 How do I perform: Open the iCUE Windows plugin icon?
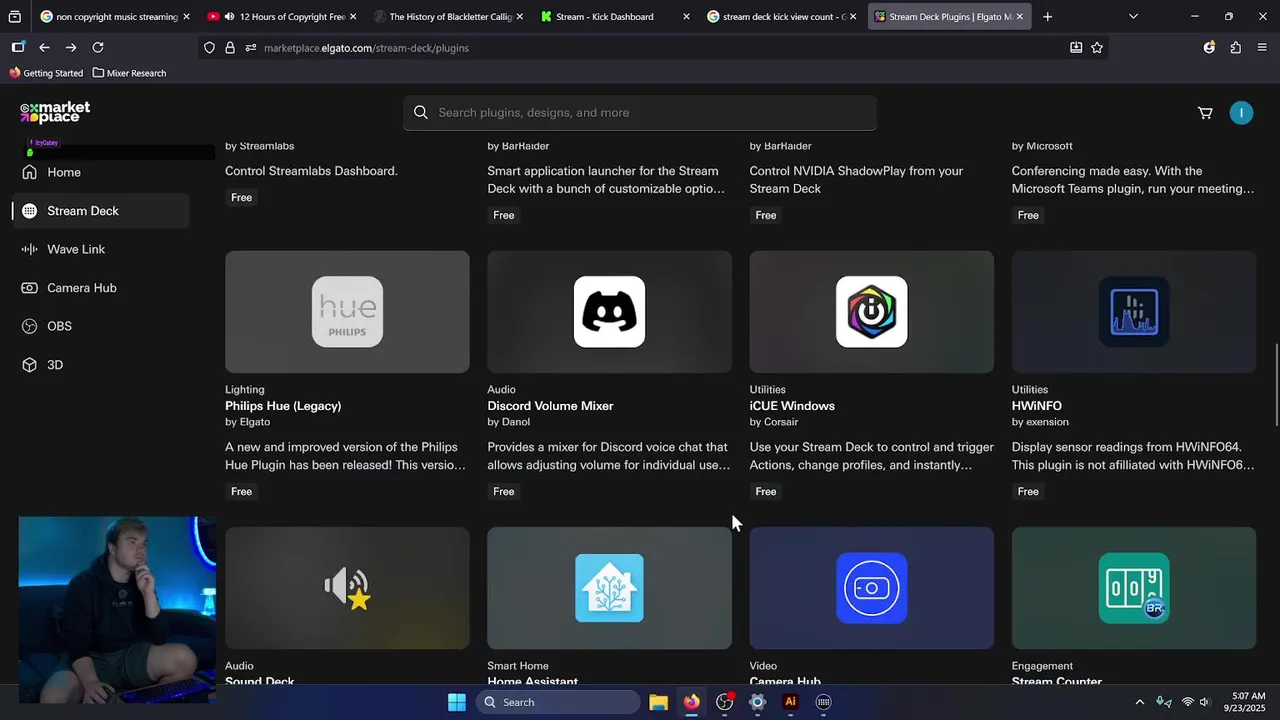pos(871,312)
